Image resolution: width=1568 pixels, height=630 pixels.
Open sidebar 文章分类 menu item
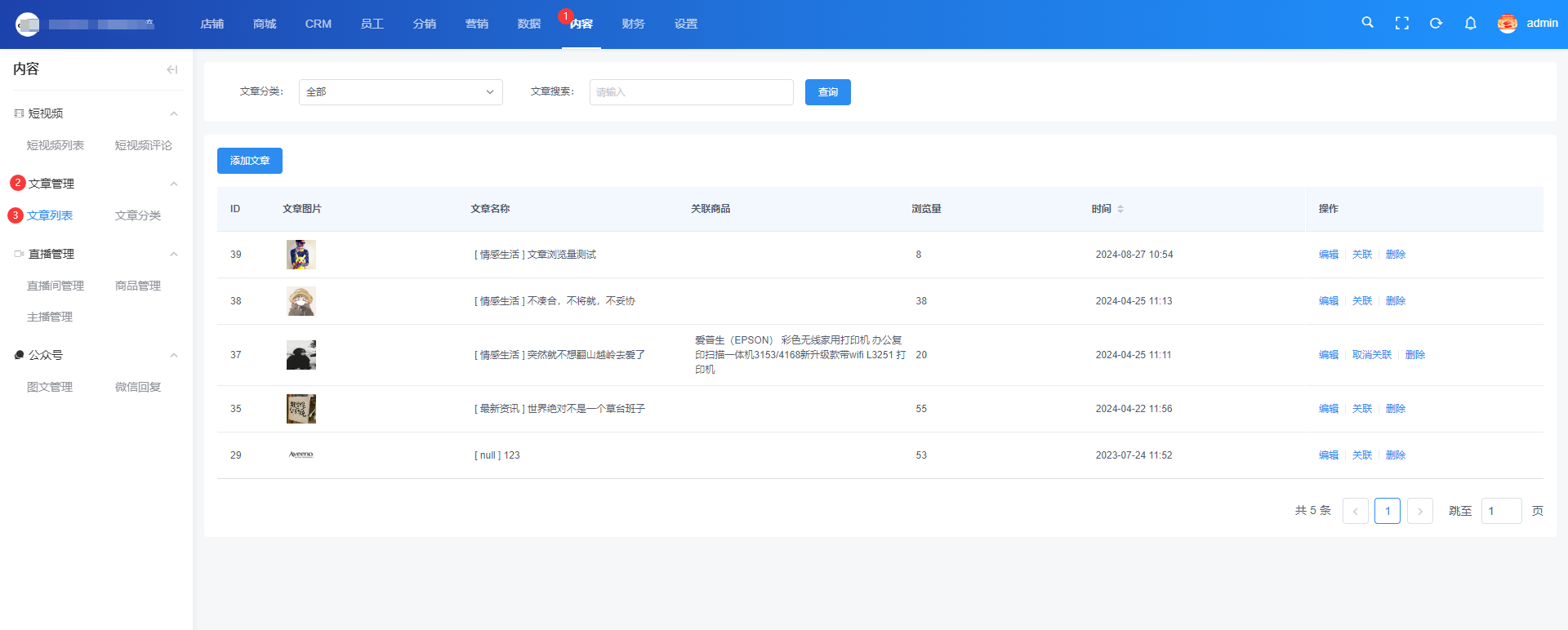click(138, 215)
